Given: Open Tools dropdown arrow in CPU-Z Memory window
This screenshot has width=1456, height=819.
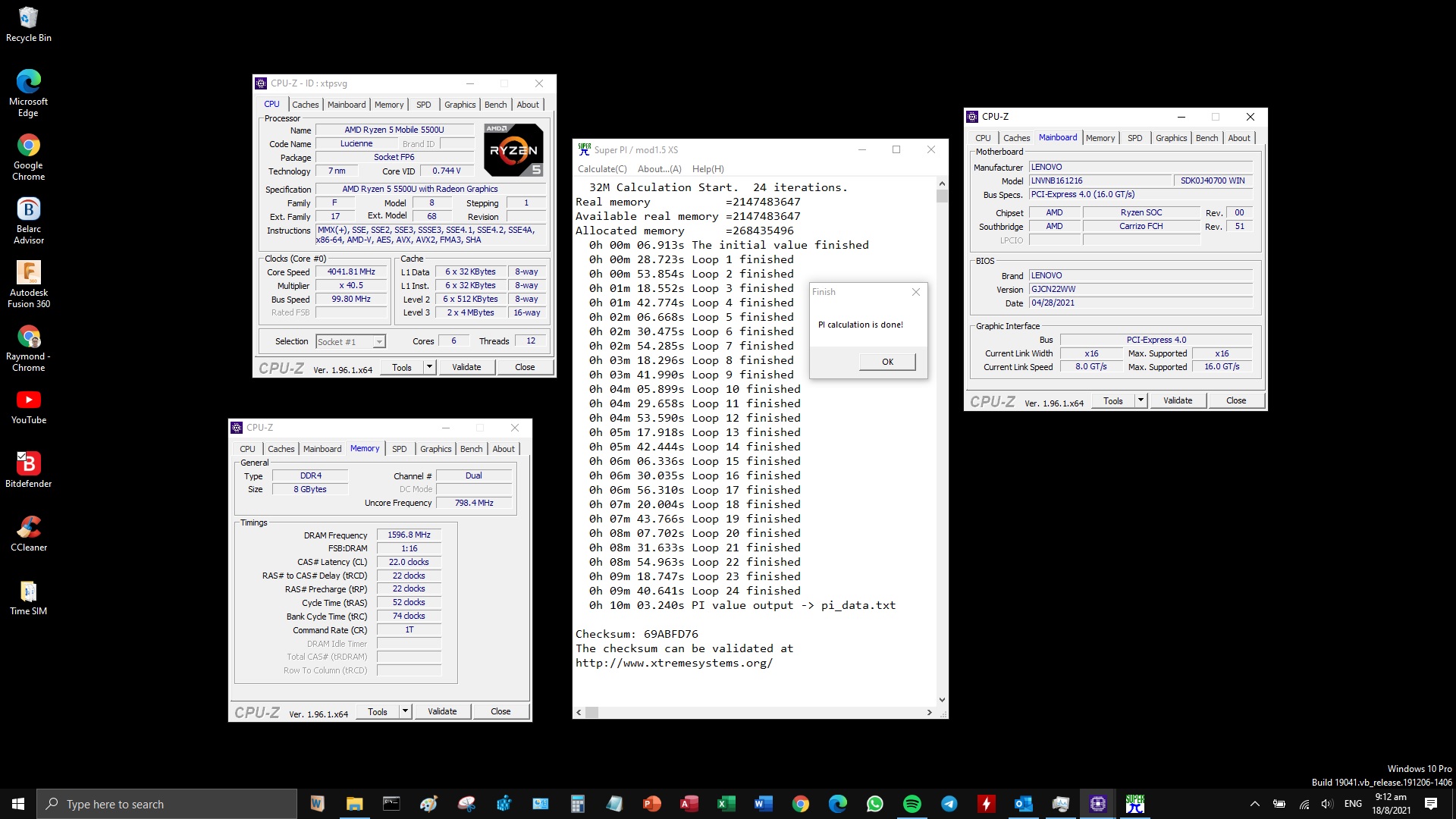Looking at the screenshot, I should pyautogui.click(x=405, y=711).
